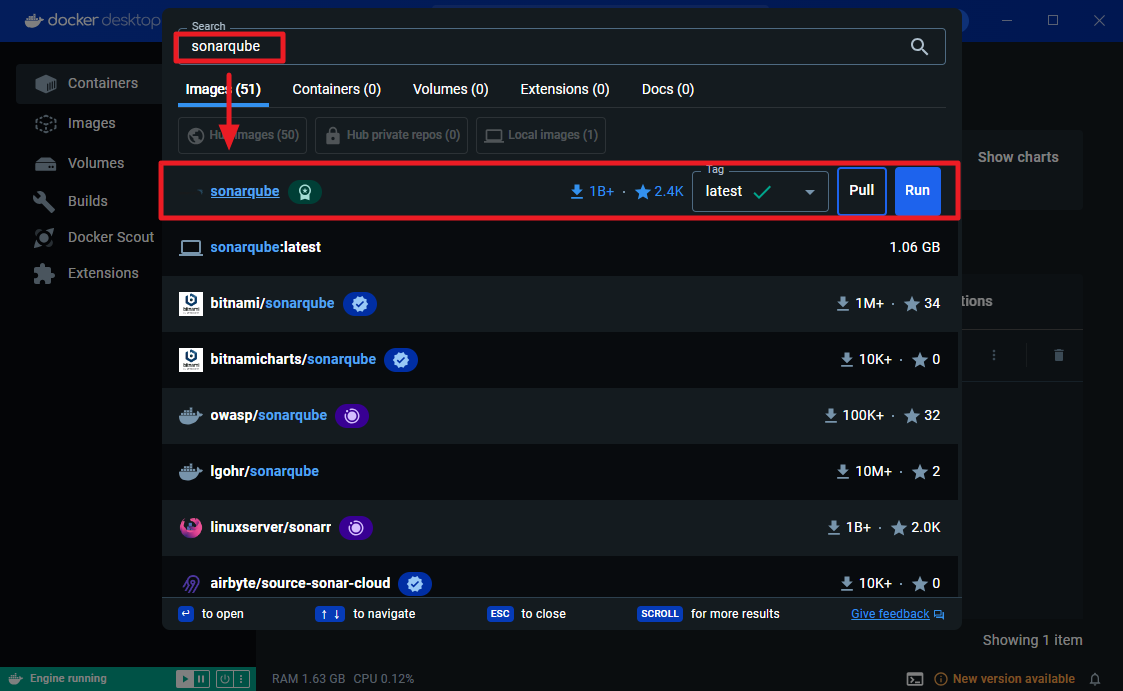Click the bitnami logo for bitnamicharts/sonarqube
This screenshot has height=691, width=1123.
(x=191, y=359)
